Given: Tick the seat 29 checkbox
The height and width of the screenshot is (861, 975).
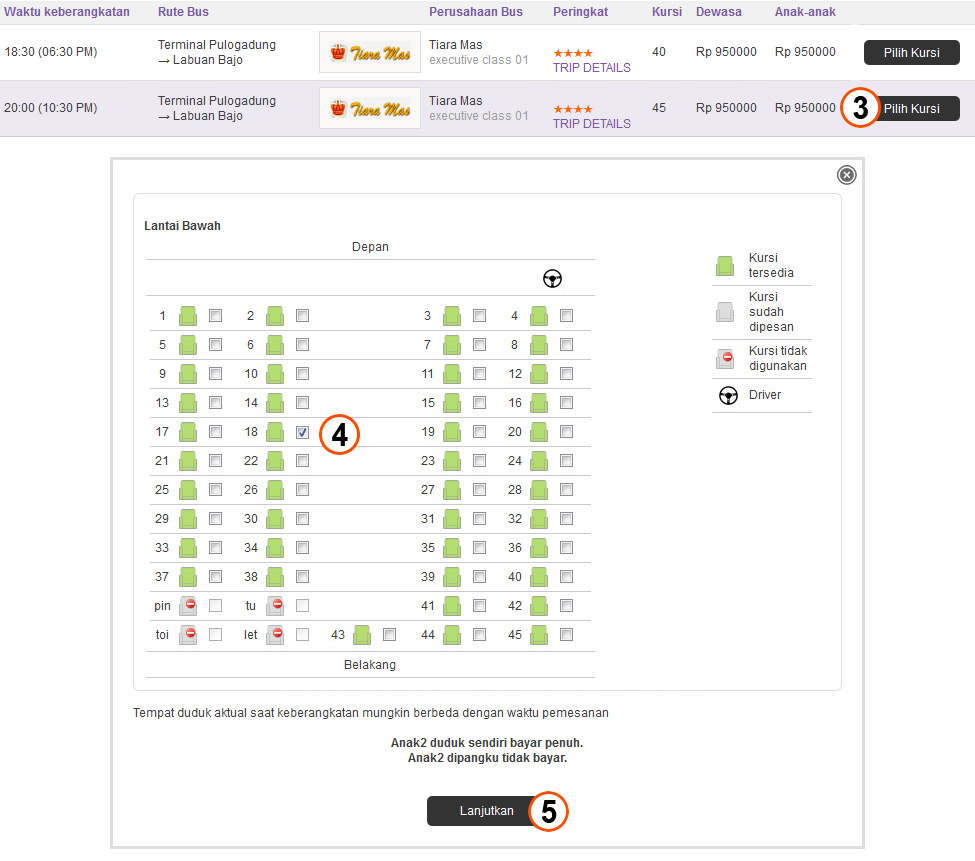Looking at the screenshot, I should (x=215, y=519).
